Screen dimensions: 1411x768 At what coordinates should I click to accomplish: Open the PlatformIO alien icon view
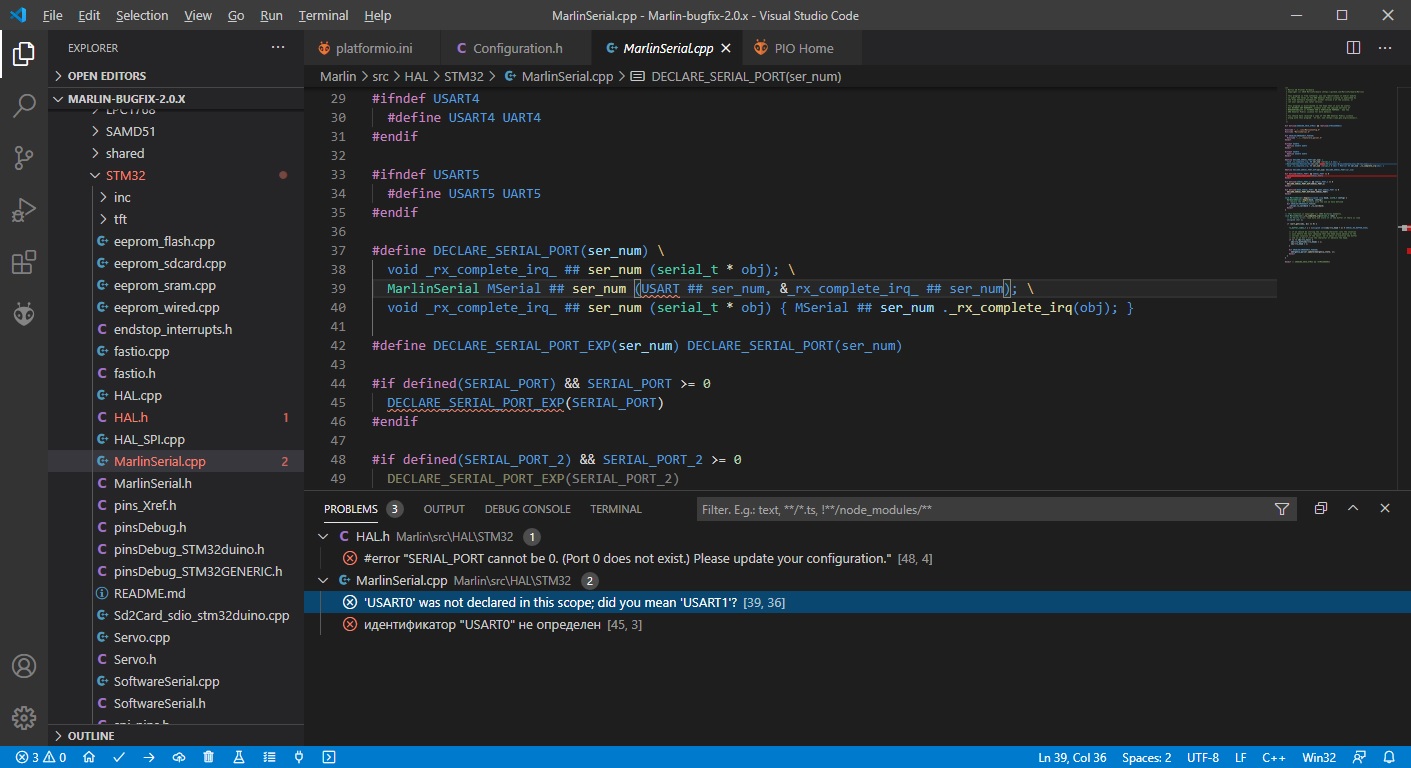[x=24, y=314]
